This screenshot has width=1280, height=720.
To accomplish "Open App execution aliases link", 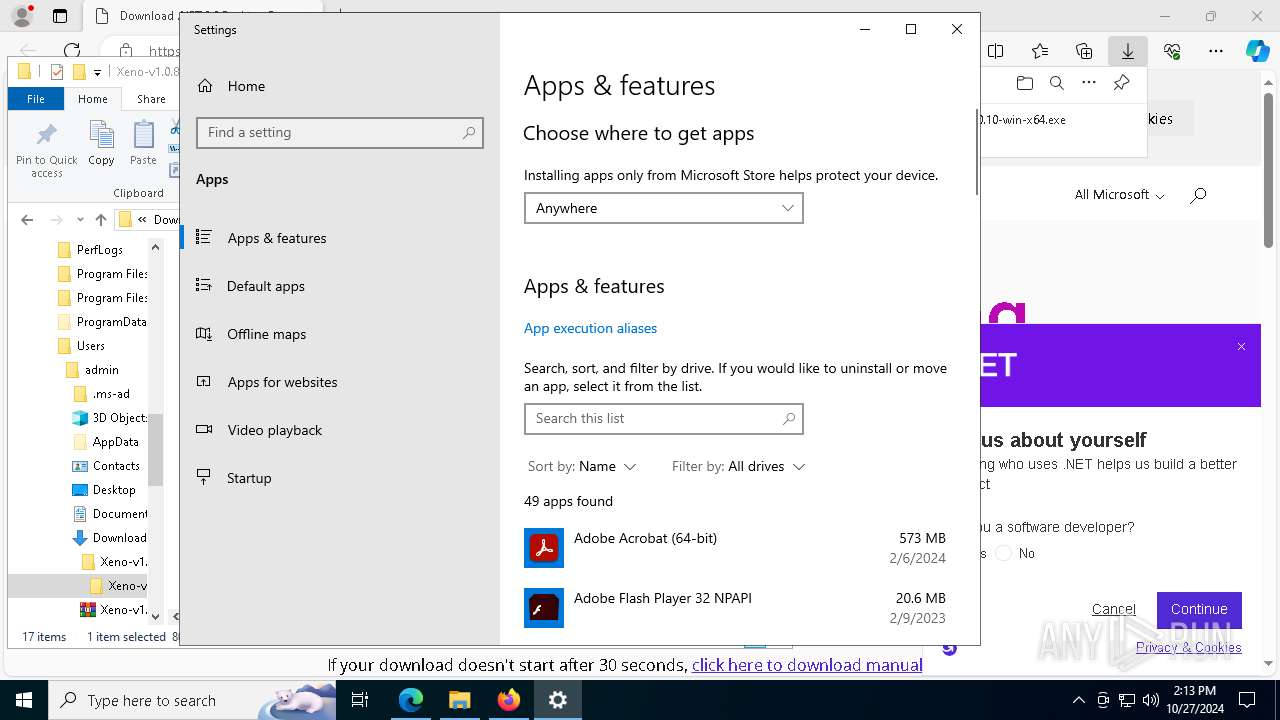I will coord(590,328).
